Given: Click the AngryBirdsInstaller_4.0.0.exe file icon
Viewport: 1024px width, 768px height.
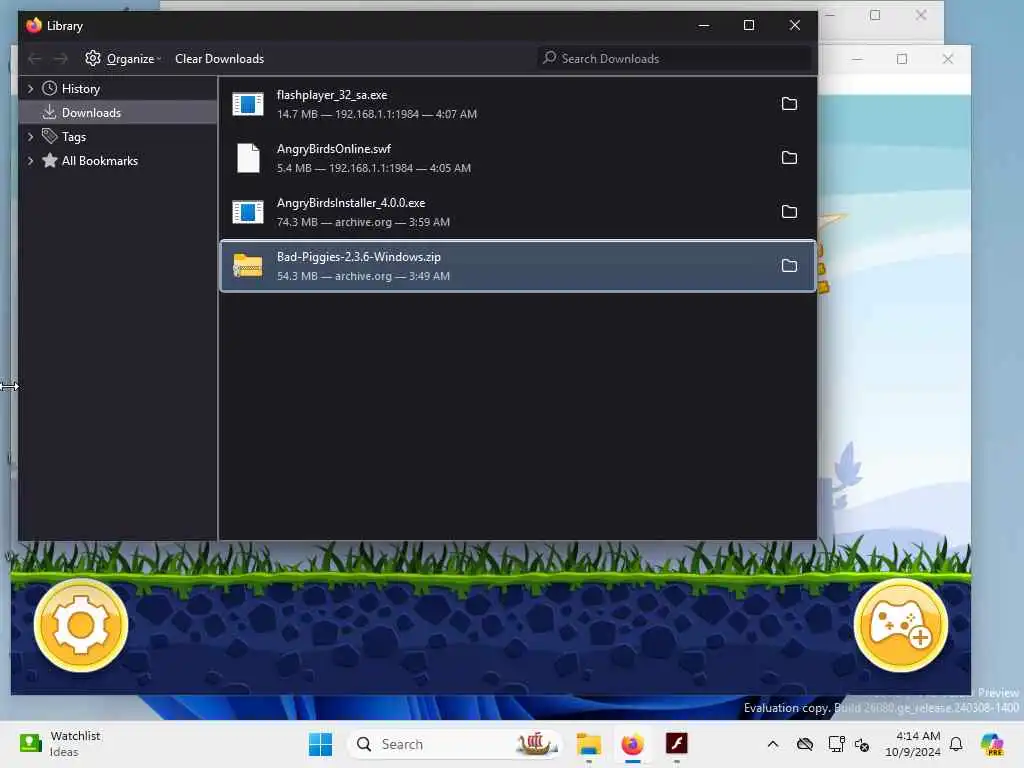Looking at the screenshot, I should point(248,212).
